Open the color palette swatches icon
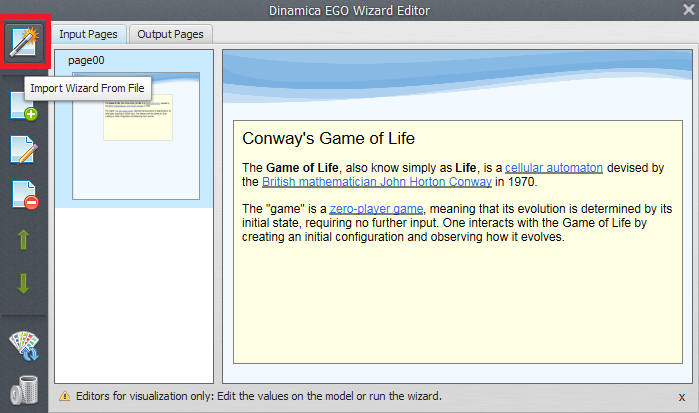Screen dimensions: 699x413 coord(23,346)
